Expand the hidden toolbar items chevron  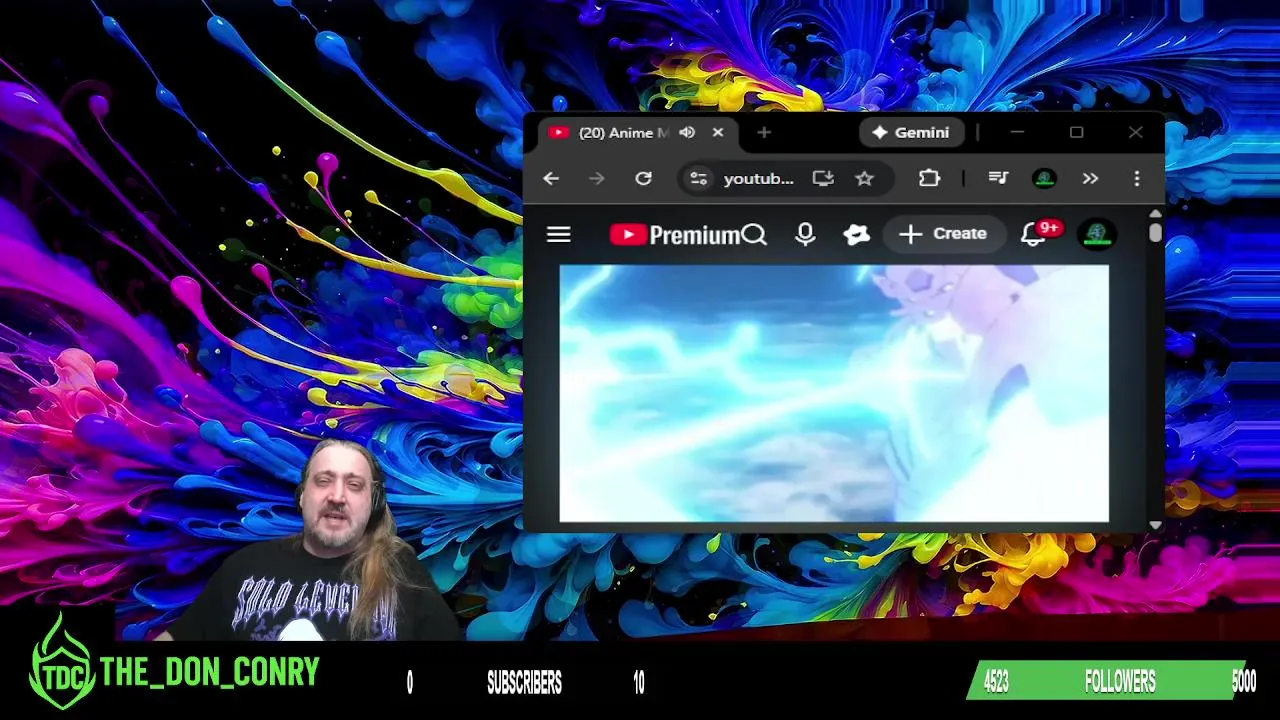[x=1090, y=178]
